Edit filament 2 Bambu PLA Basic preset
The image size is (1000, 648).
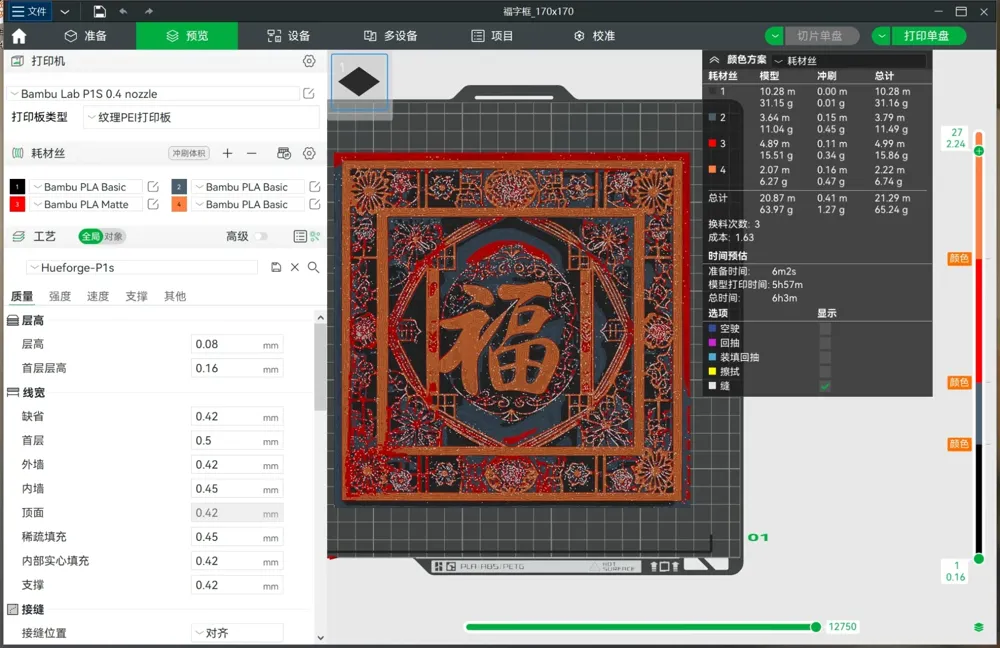pos(314,187)
